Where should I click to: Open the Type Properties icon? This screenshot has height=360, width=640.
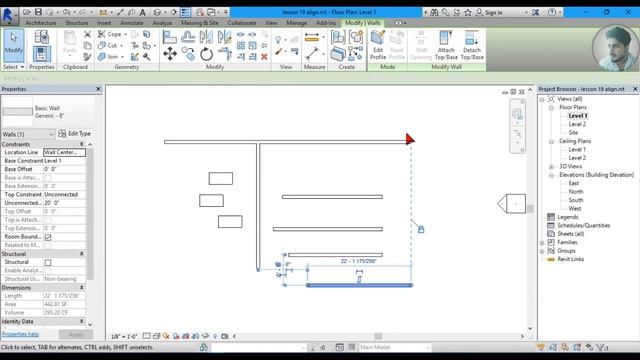[42, 37]
